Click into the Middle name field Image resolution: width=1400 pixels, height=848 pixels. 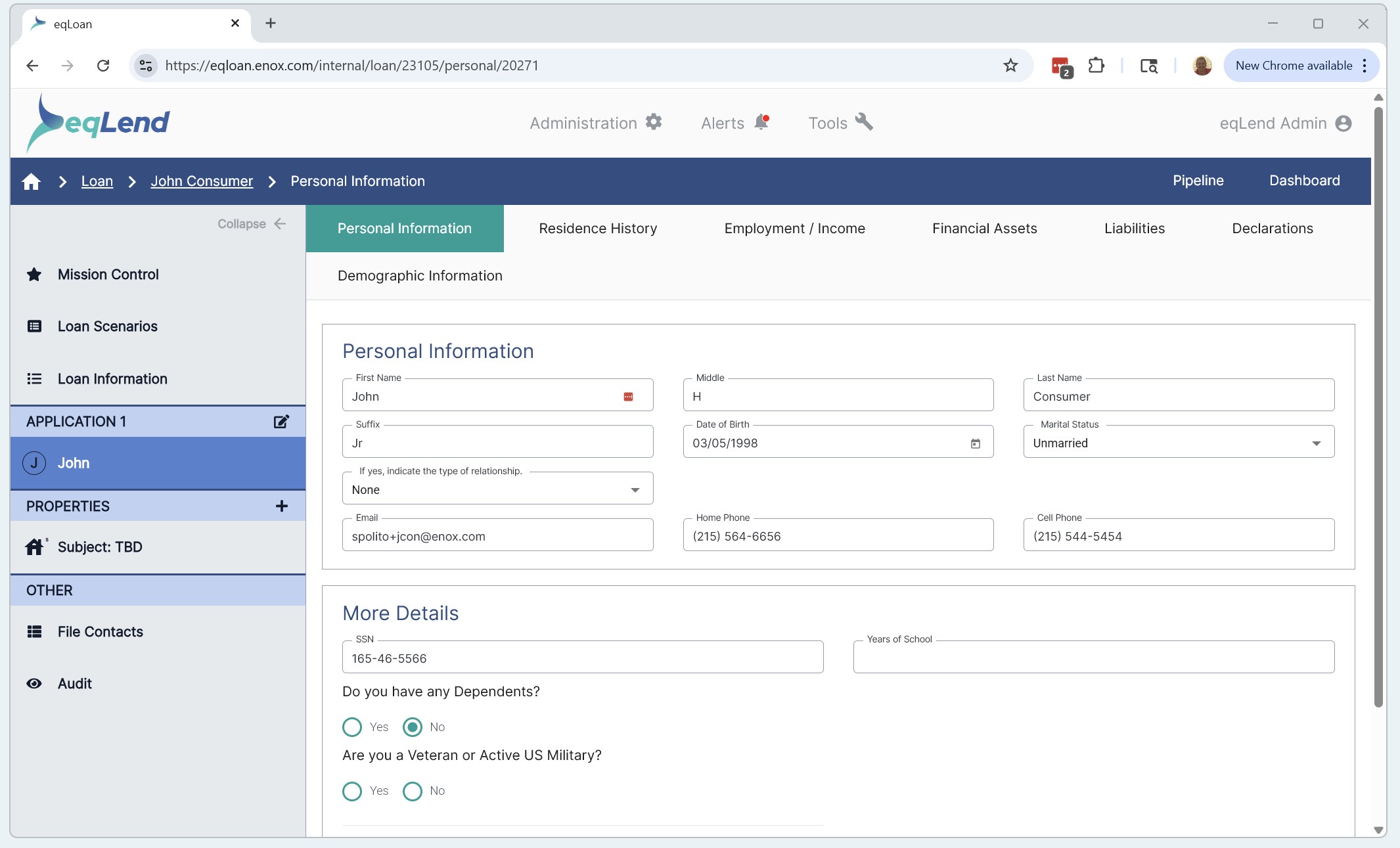click(838, 395)
